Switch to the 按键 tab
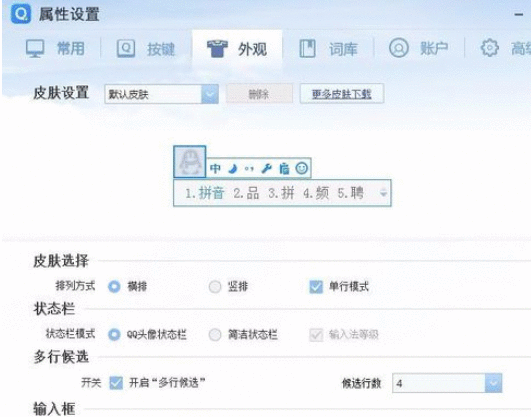Screen dimensions: 531x417 pos(146,48)
